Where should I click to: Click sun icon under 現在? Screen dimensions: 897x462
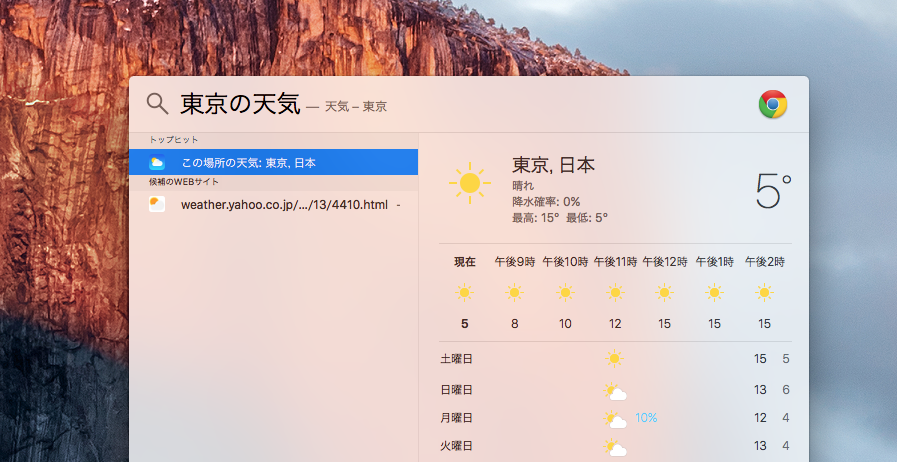[465, 293]
